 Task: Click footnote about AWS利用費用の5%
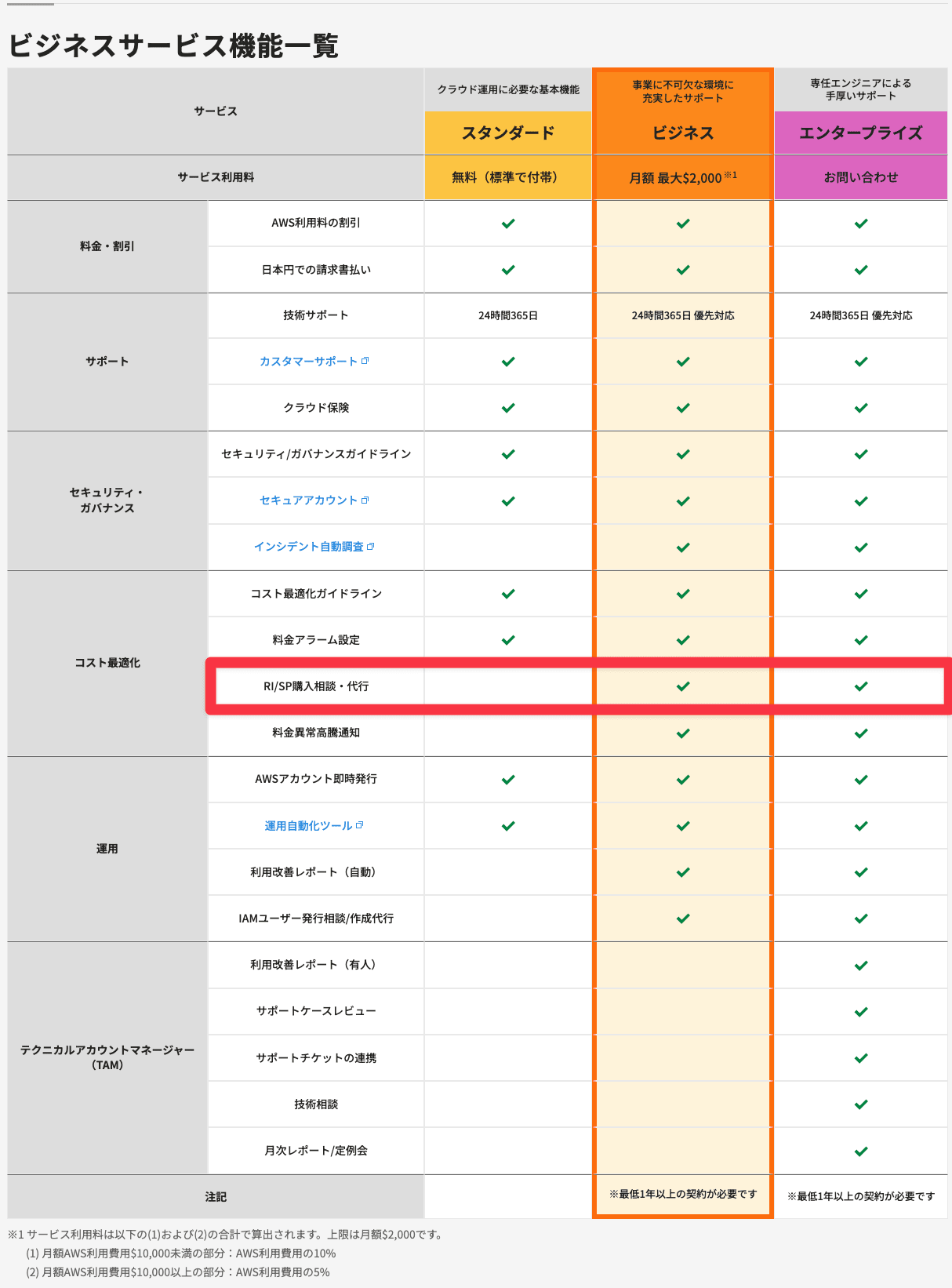click(x=178, y=1272)
